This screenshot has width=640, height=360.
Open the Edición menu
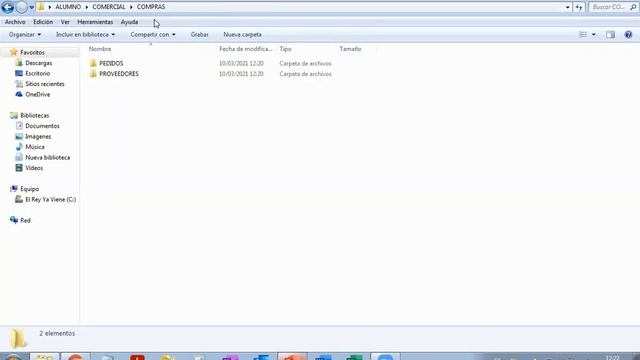pos(43,22)
